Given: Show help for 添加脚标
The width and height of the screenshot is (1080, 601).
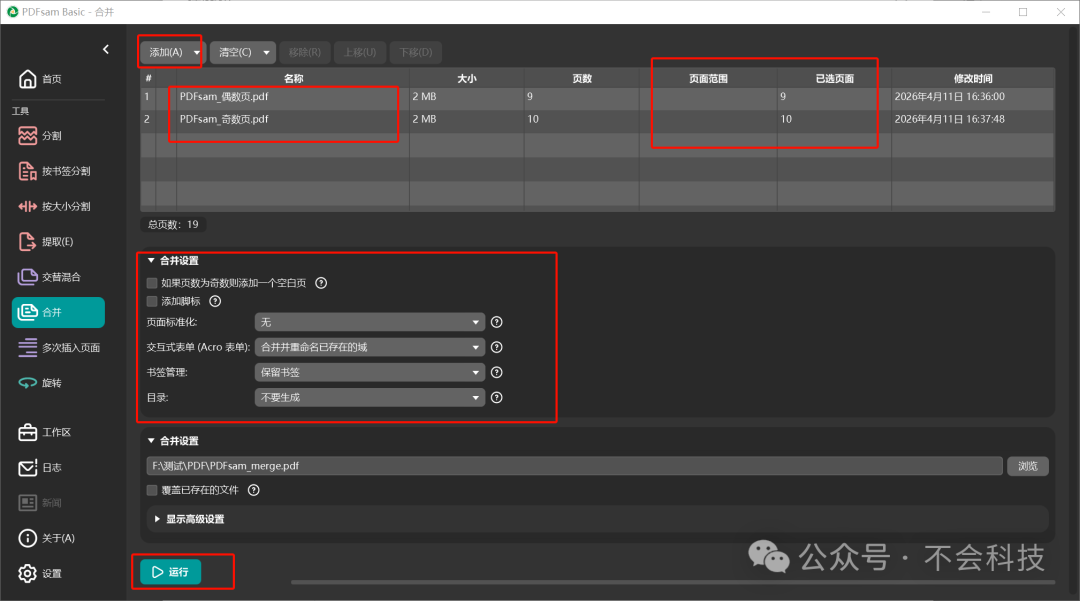Looking at the screenshot, I should pyautogui.click(x=215, y=302).
